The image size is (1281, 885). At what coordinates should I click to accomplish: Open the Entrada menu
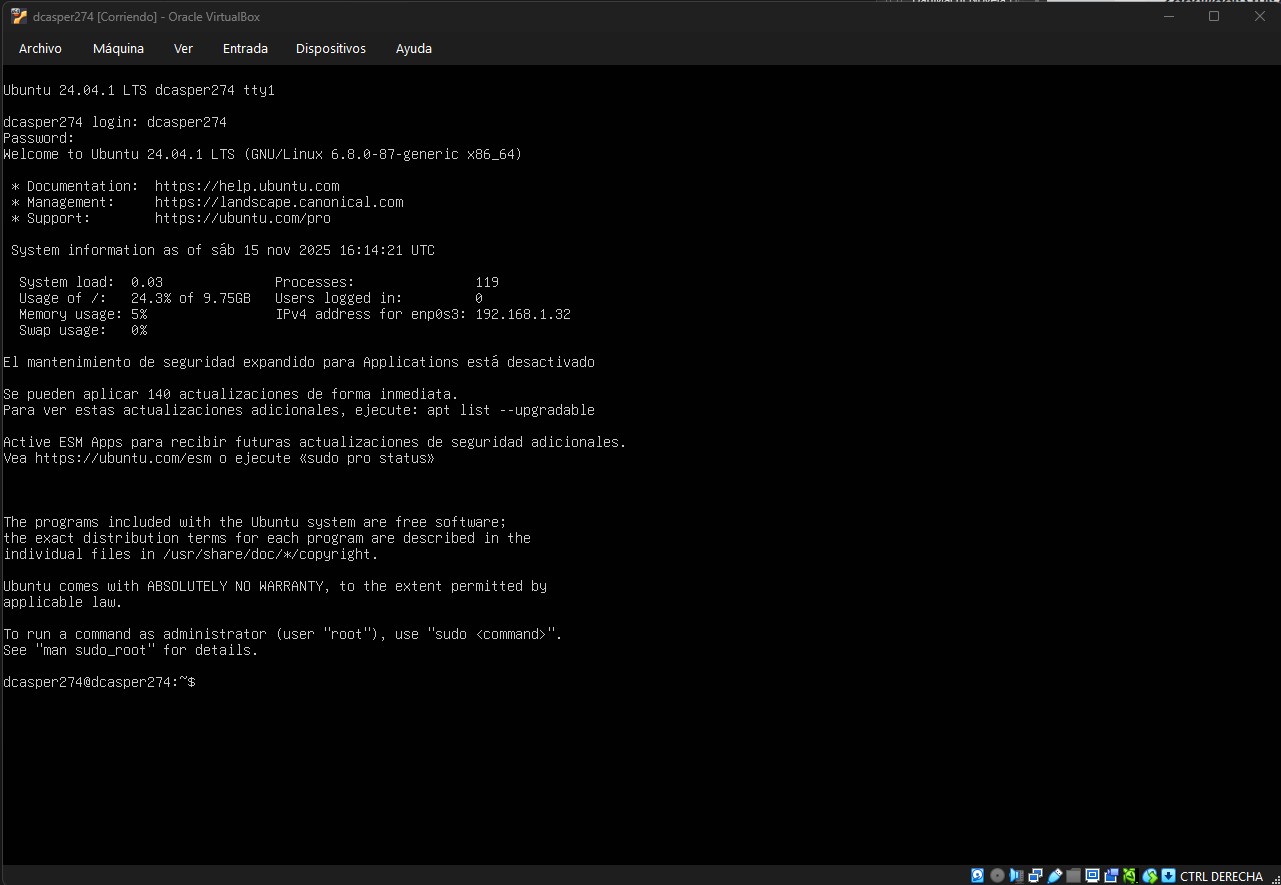click(245, 48)
